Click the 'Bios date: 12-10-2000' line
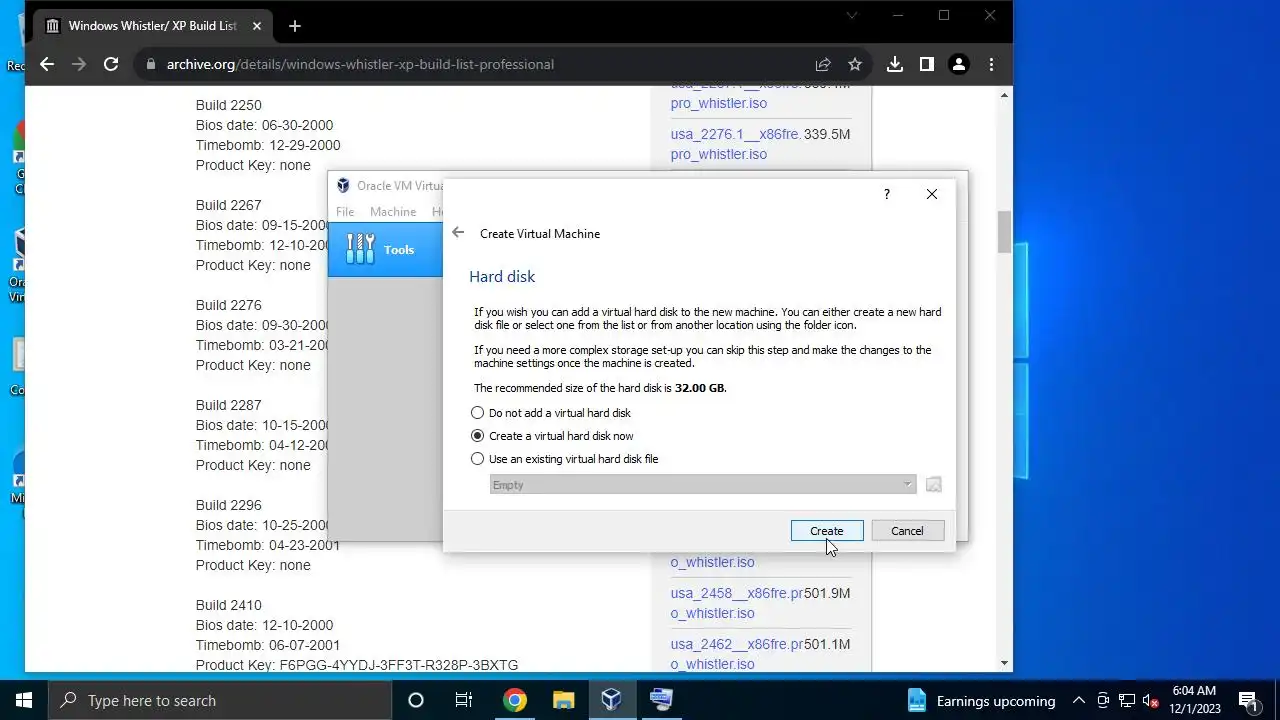Image resolution: width=1280 pixels, height=720 pixels. [264, 625]
